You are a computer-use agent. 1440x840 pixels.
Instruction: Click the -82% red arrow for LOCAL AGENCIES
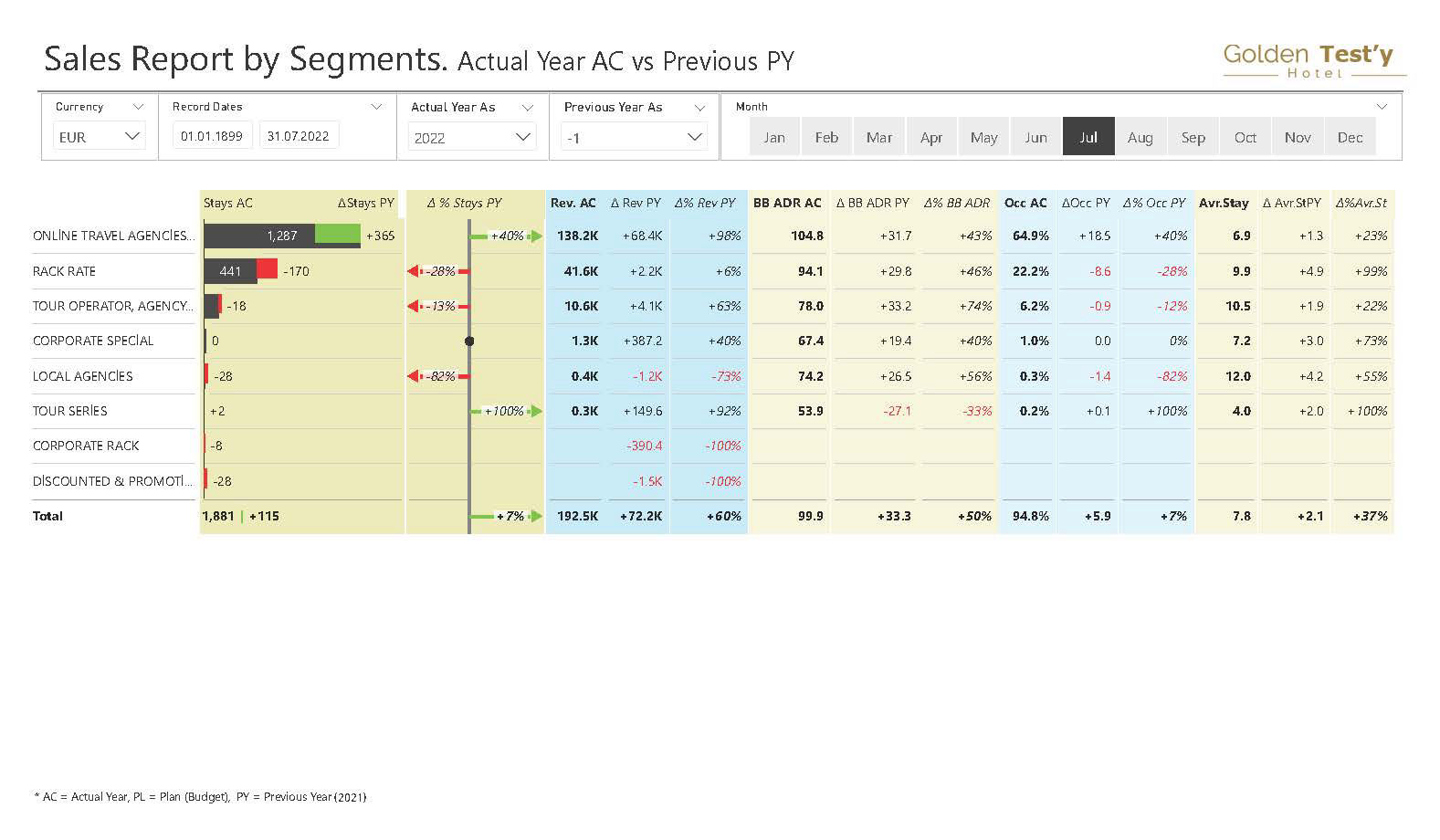438,376
